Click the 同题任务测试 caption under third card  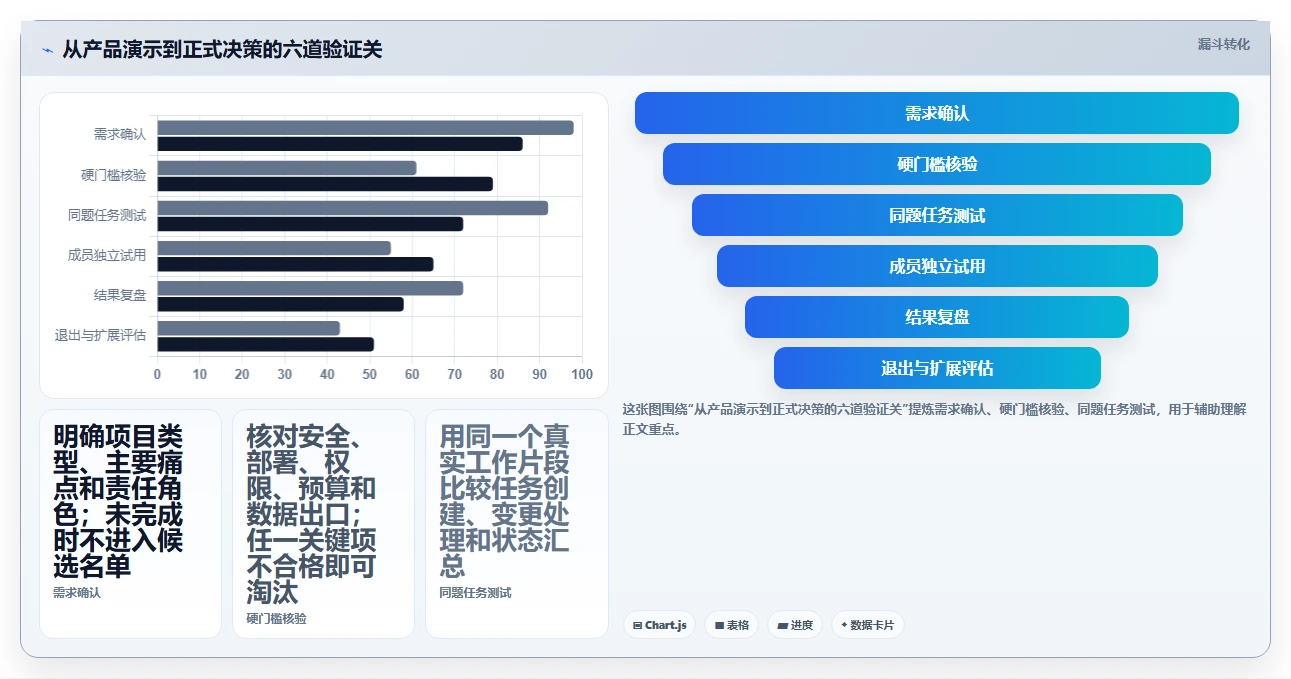475,593
